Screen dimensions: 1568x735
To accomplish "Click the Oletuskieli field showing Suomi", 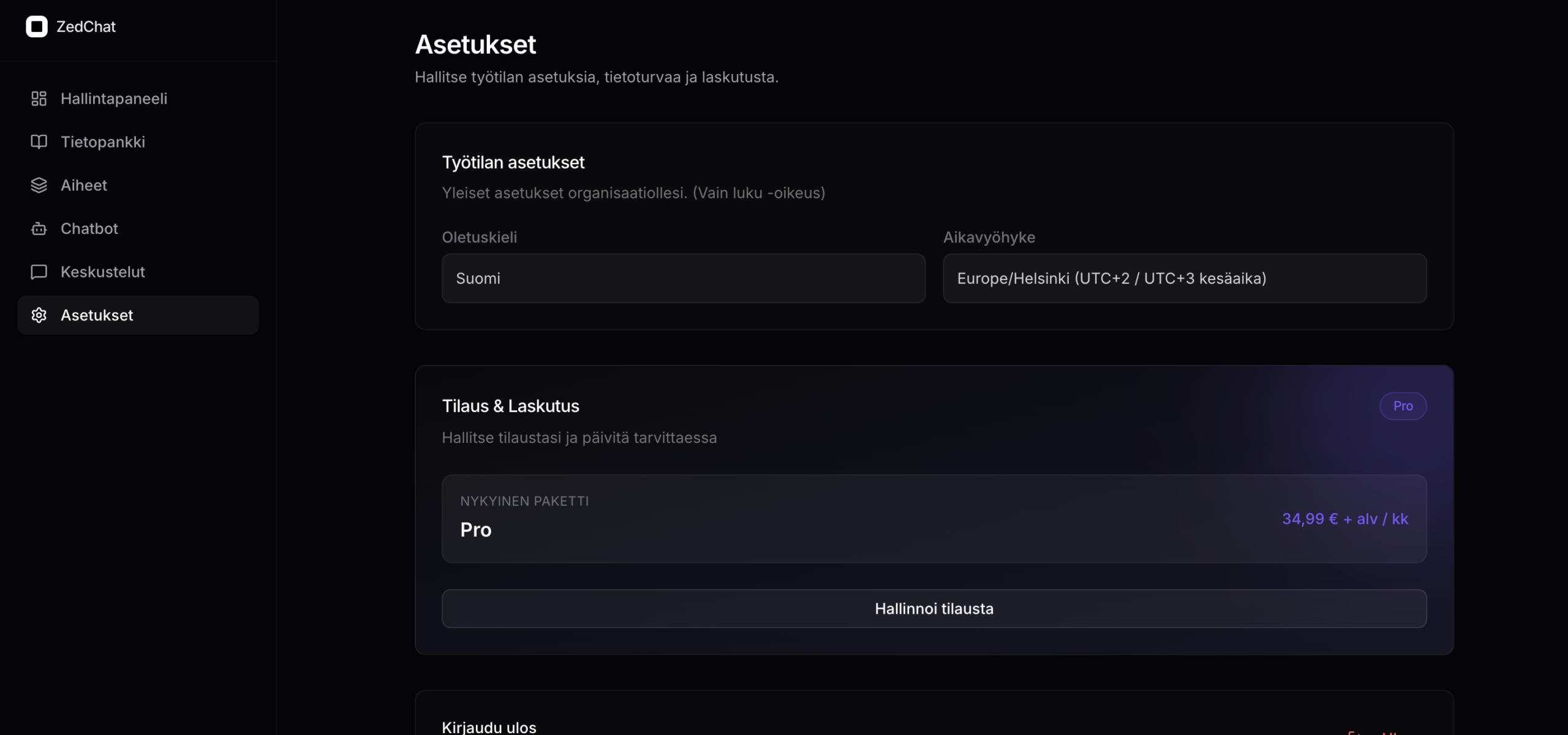I will coord(683,279).
